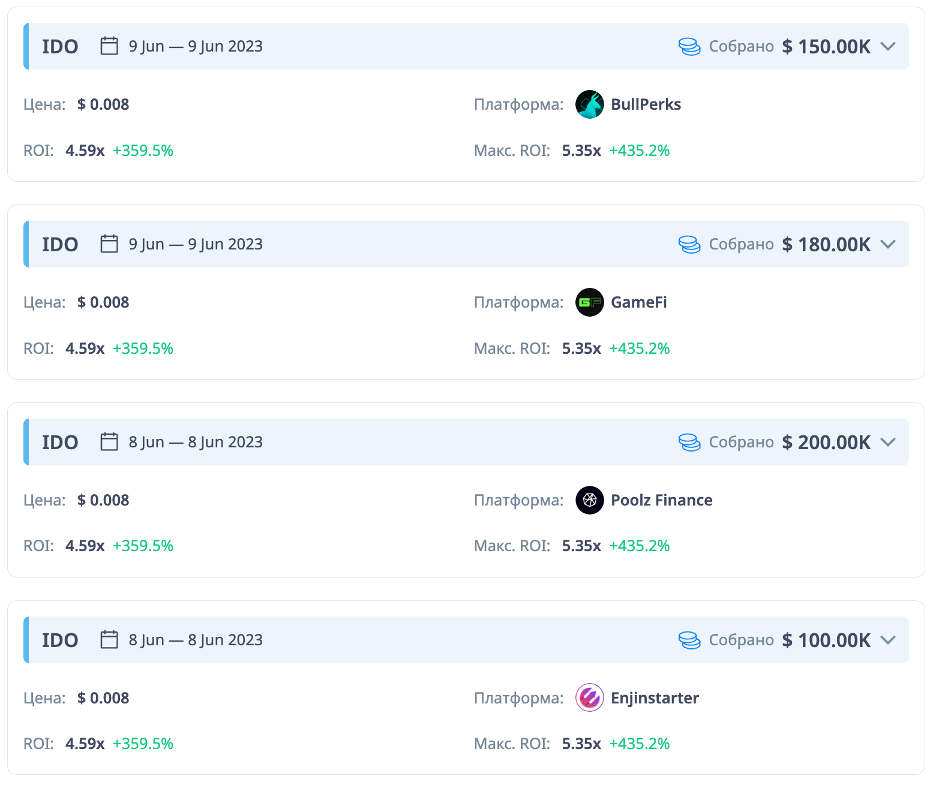Image resolution: width=936 pixels, height=788 pixels.
Task: Click coins icon beside $ 200.00K raised
Action: (x=689, y=442)
